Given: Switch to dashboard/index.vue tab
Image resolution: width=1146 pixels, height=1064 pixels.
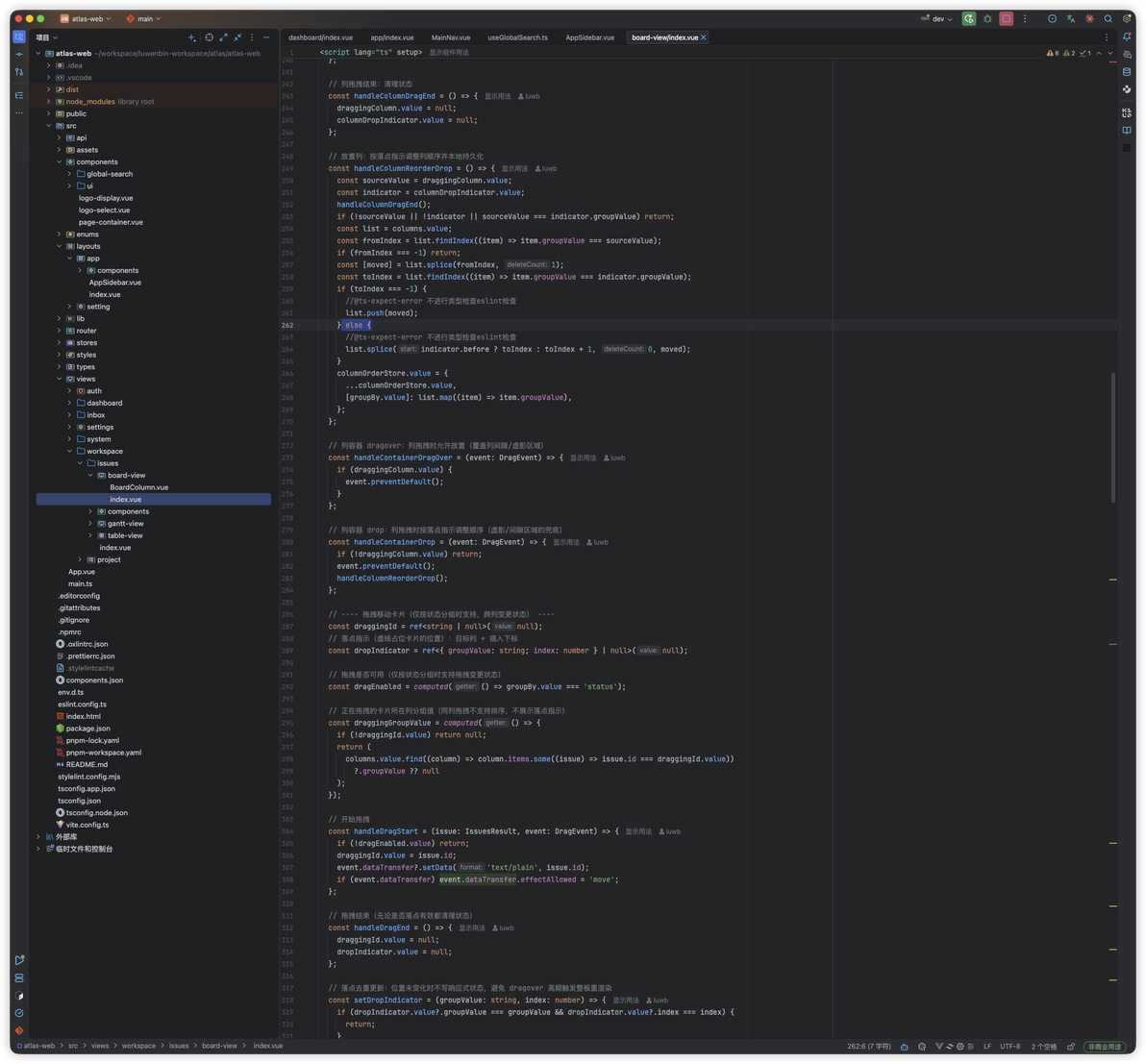Looking at the screenshot, I should click(320, 37).
